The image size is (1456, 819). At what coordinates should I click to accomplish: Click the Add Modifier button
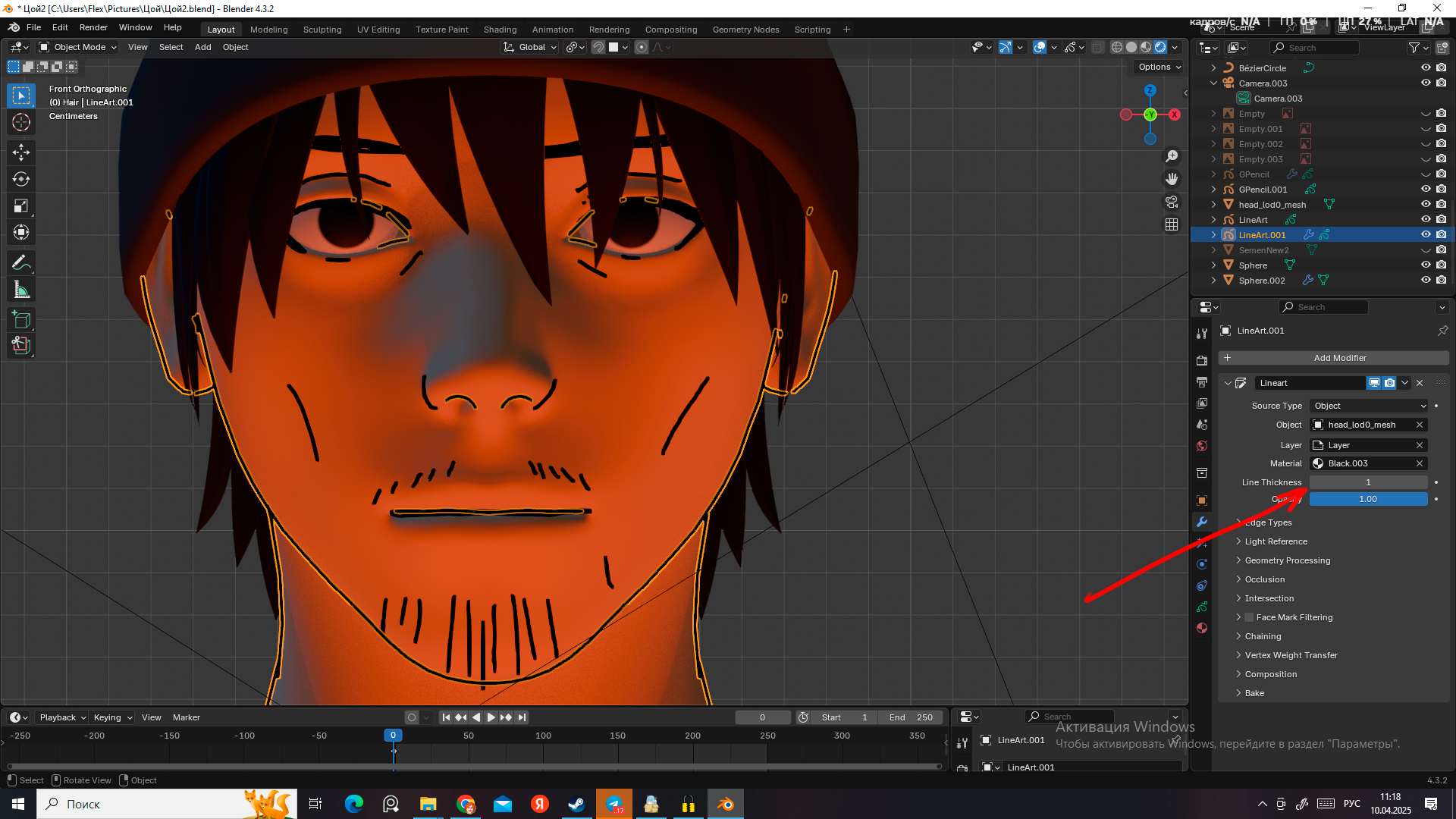click(x=1333, y=358)
